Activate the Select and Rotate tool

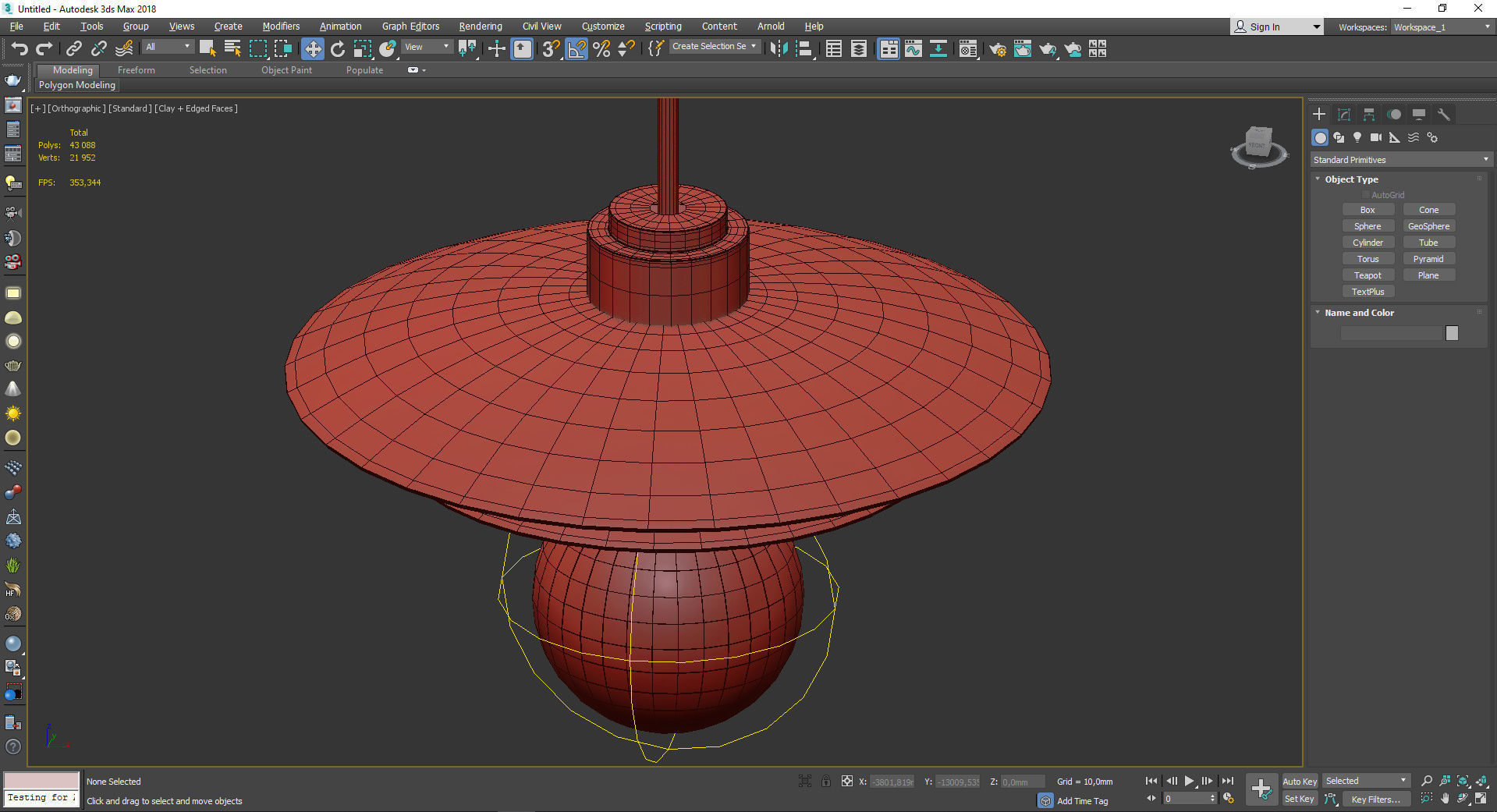point(338,48)
